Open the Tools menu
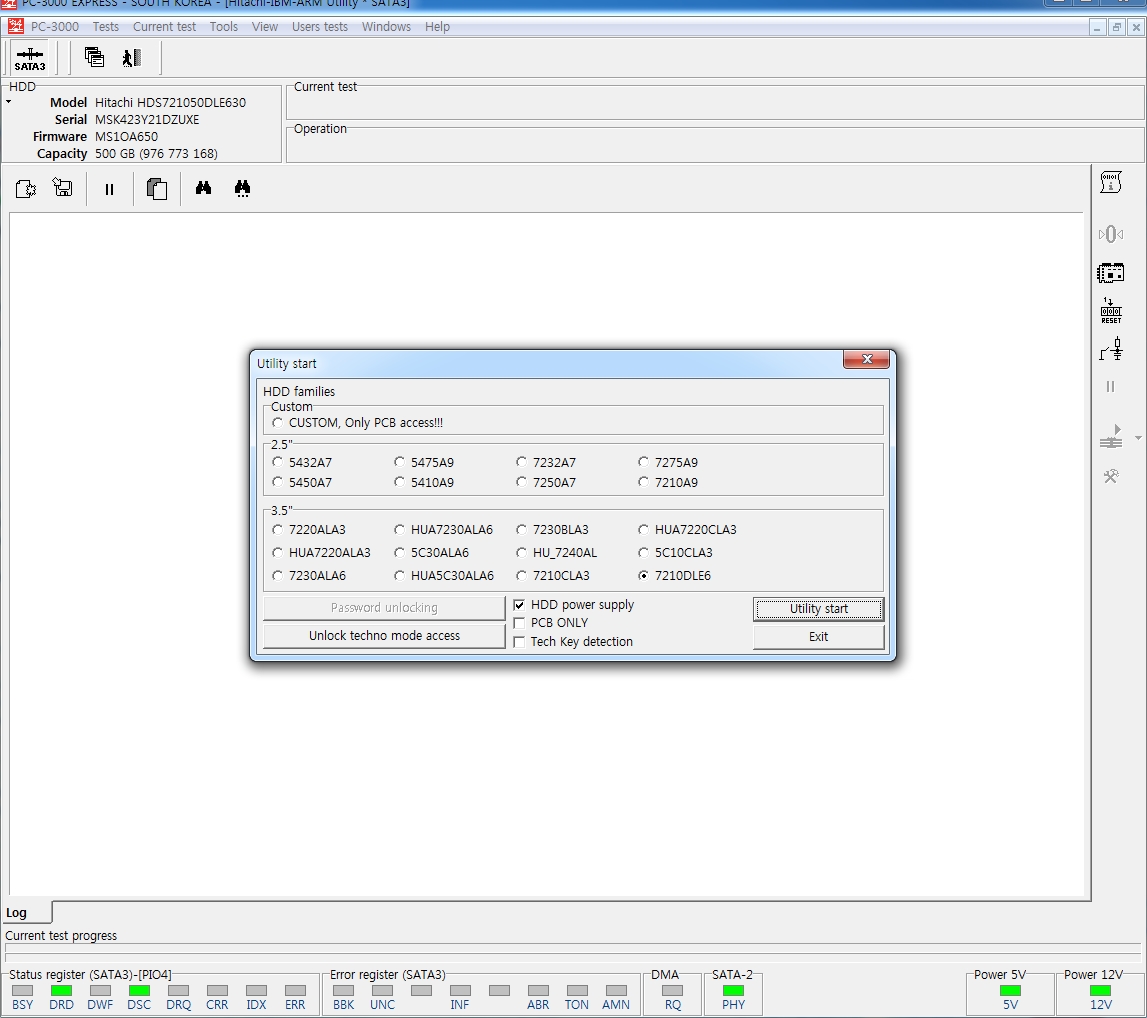 tap(223, 26)
